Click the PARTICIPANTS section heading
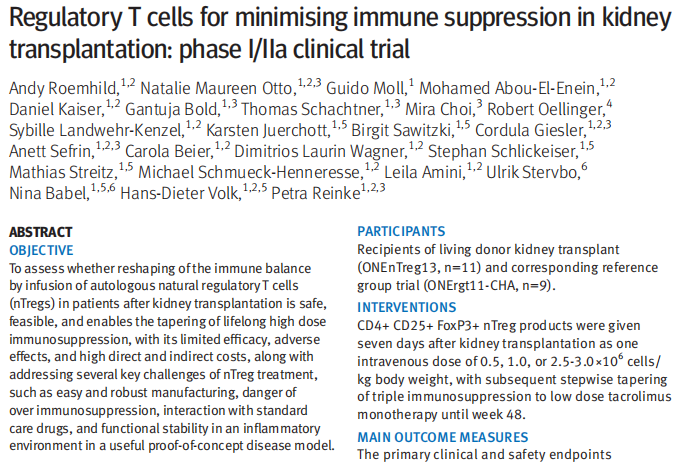682x462 pixels. 402,231
